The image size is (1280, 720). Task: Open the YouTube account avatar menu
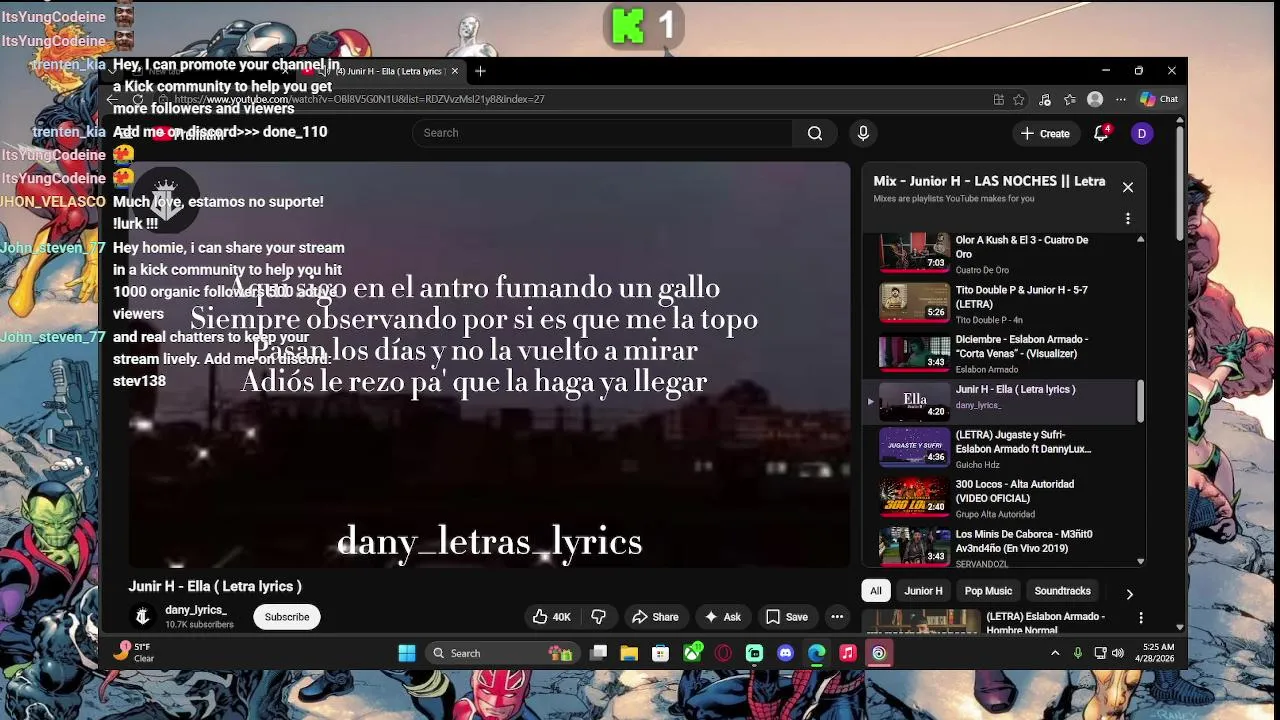pyautogui.click(x=1142, y=133)
